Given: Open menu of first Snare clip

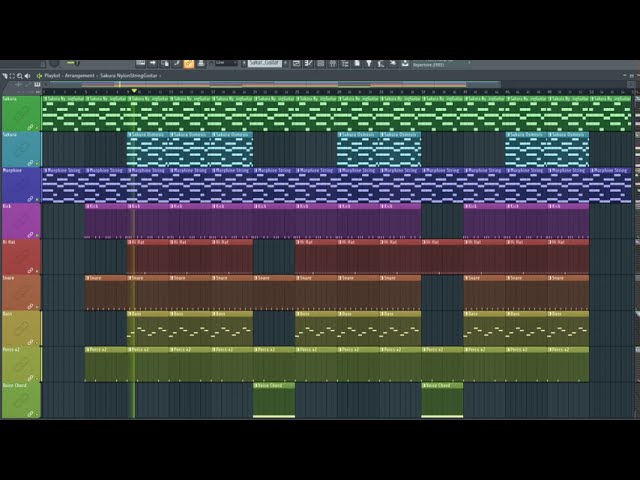Looking at the screenshot, I should point(88,278).
